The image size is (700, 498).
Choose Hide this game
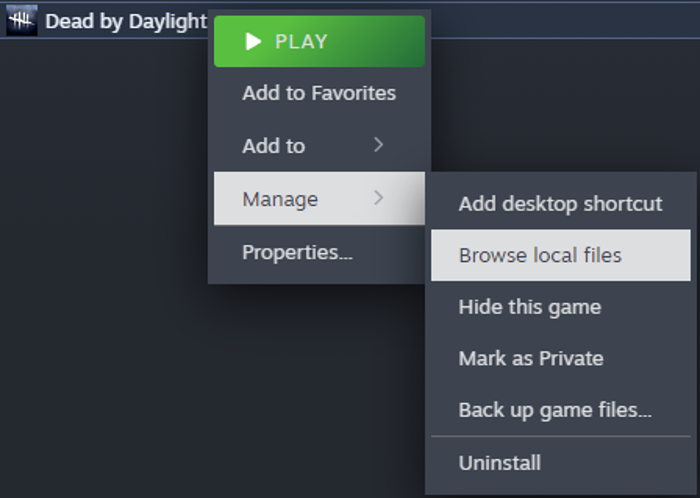(561, 307)
